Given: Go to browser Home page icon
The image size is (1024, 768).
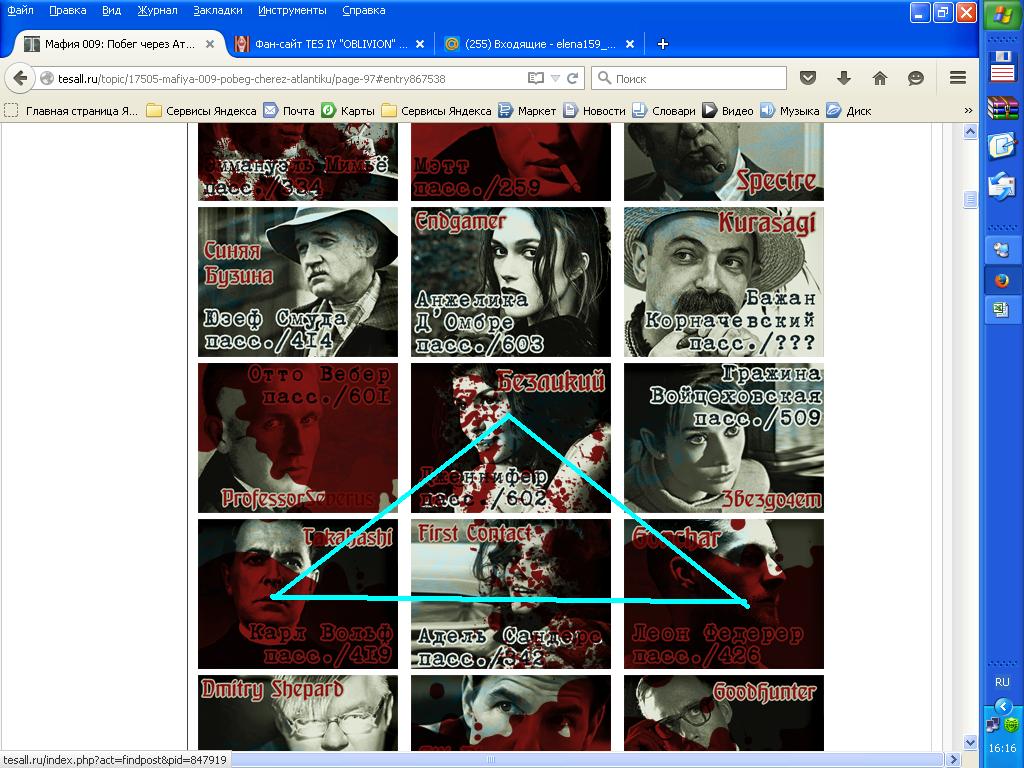Looking at the screenshot, I should coord(880,78).
